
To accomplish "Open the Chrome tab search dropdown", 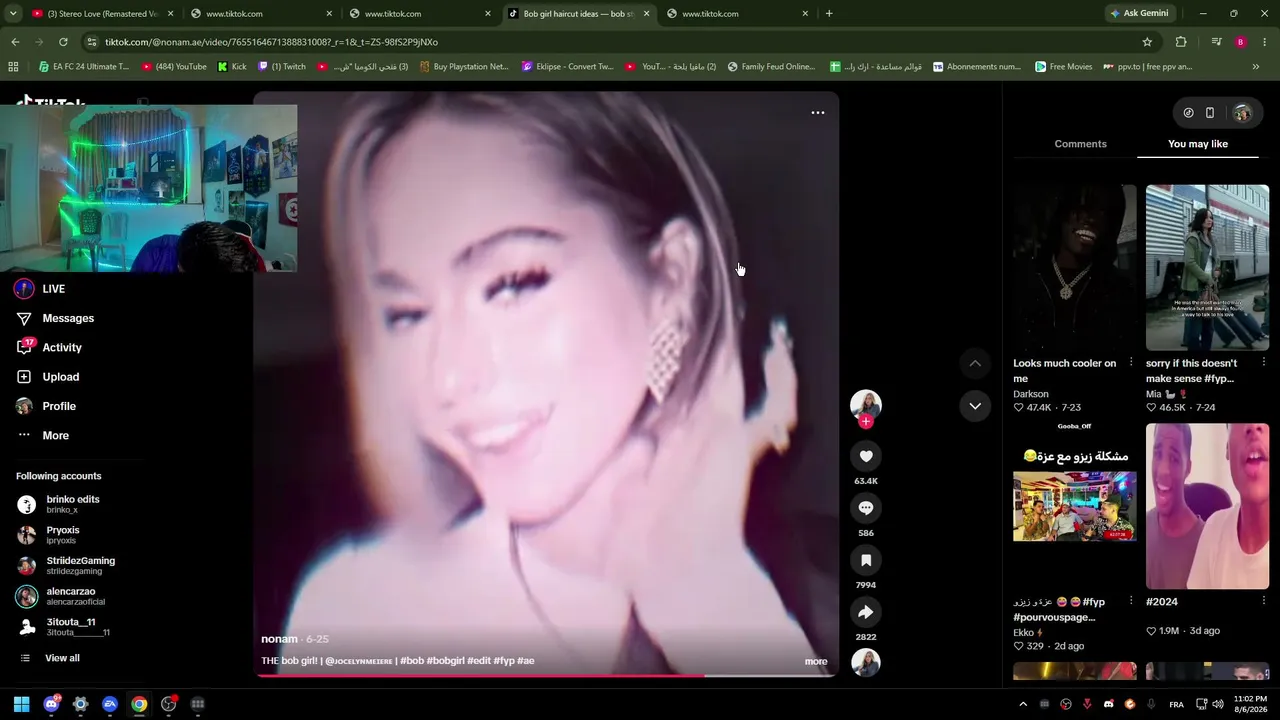I will (x=12, y=14).
